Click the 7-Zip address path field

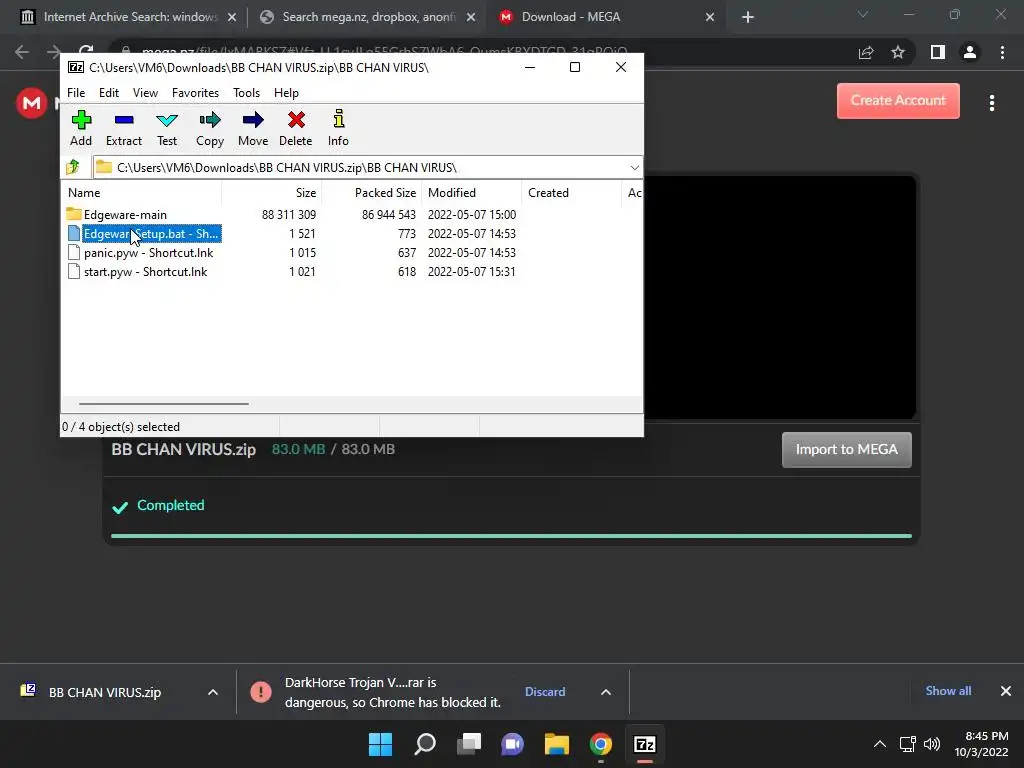point(367,168)
